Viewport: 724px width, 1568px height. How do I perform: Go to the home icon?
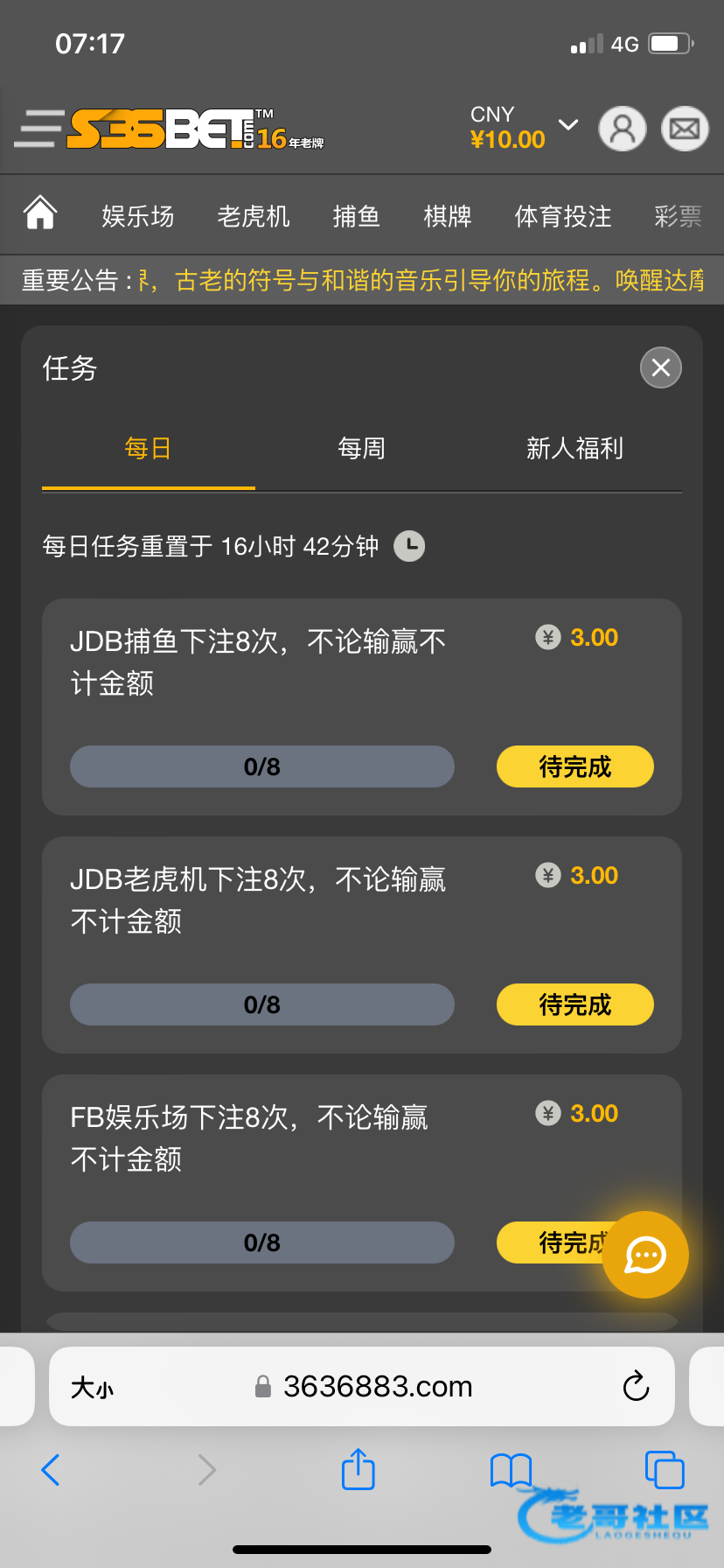(40, 213)
